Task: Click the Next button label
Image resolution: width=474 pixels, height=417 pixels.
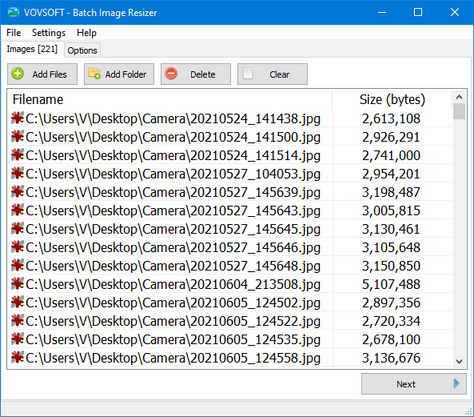Action: 406,384
